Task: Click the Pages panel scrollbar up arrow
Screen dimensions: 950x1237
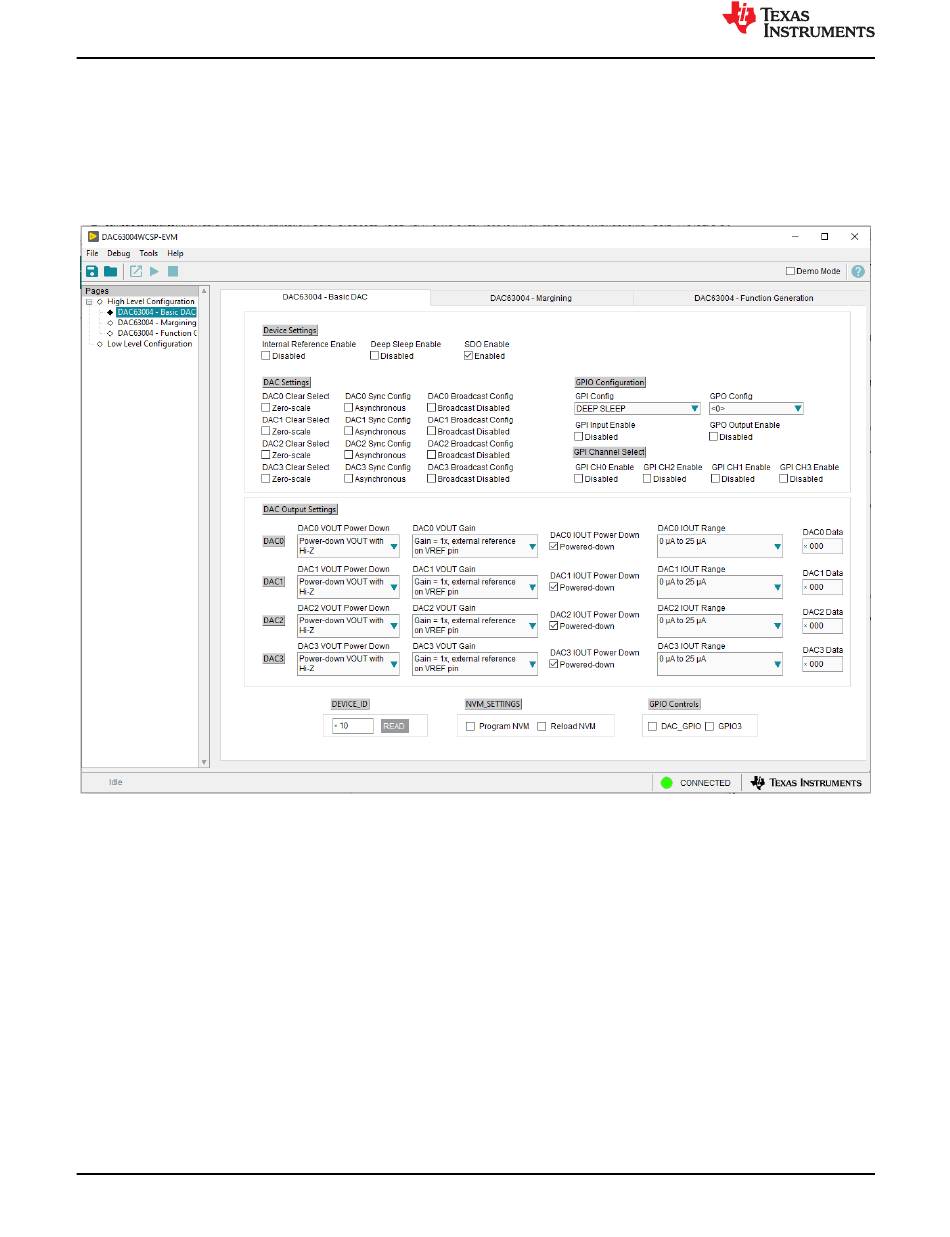Action: point(204,293)
